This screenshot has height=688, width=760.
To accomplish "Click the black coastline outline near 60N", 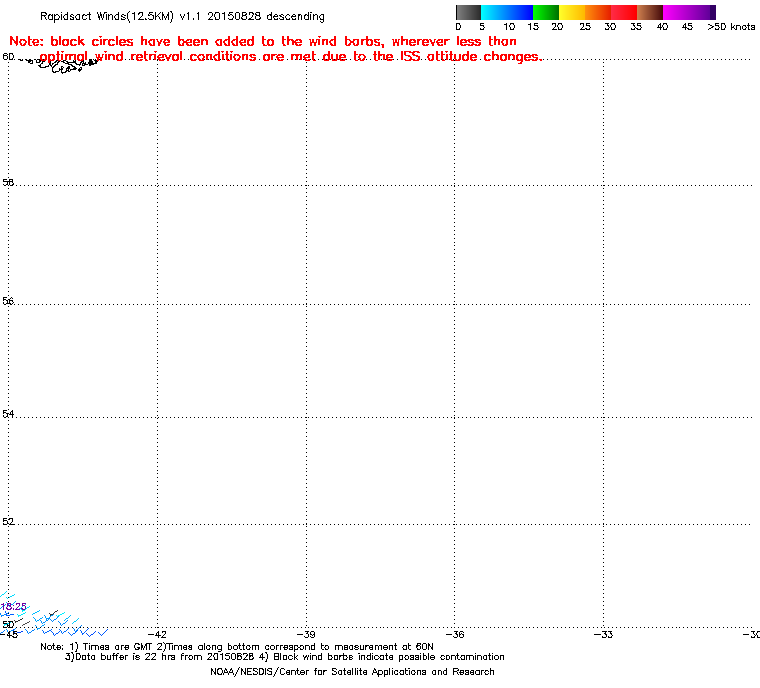I will [61, 65].
